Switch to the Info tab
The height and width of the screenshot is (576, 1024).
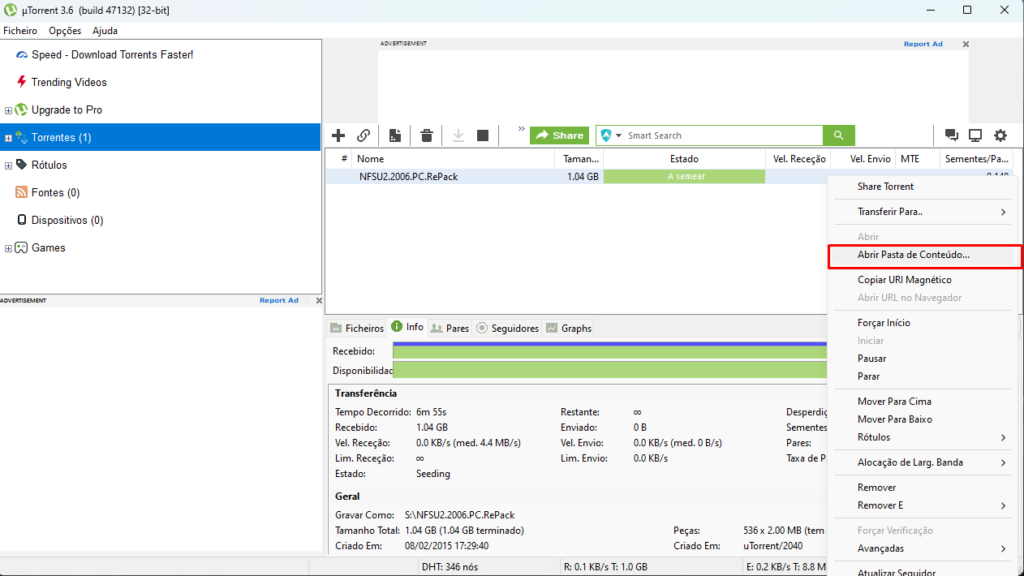click(x=408, y=327)
